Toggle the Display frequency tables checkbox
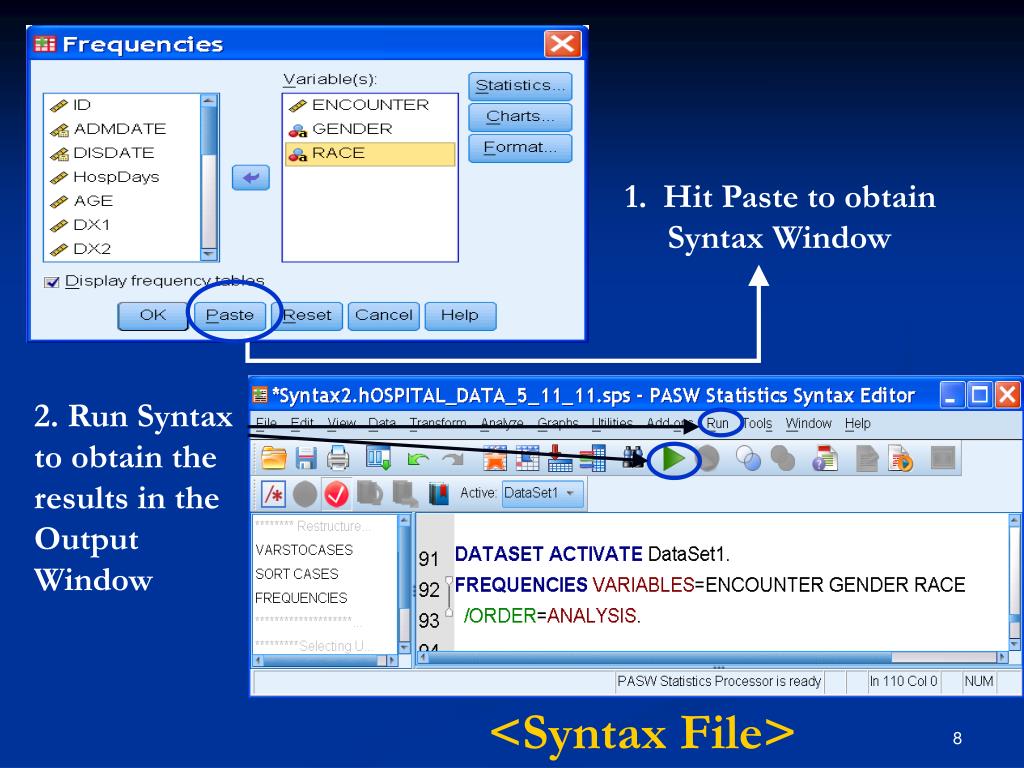1024x768 pixels. (x=51, y=282)
